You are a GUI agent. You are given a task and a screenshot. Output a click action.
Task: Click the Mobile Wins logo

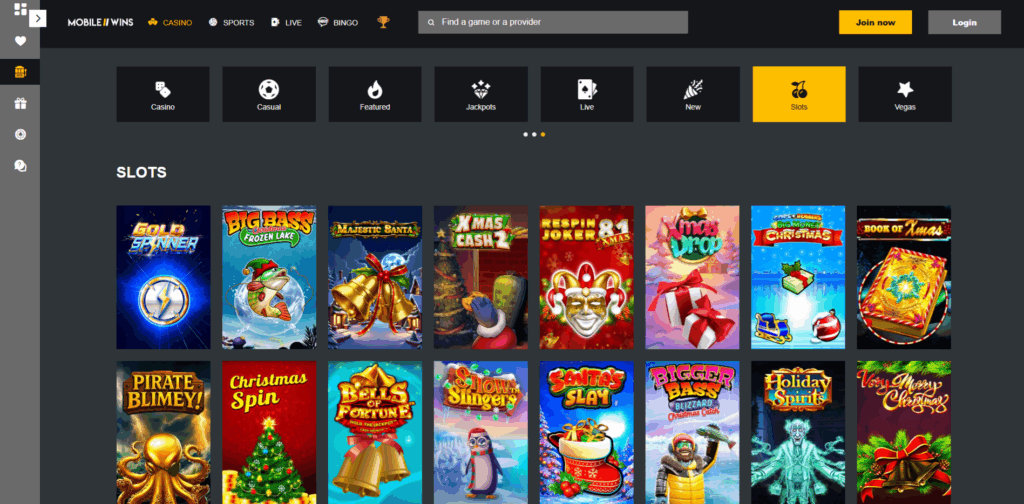tap(101, 22)
